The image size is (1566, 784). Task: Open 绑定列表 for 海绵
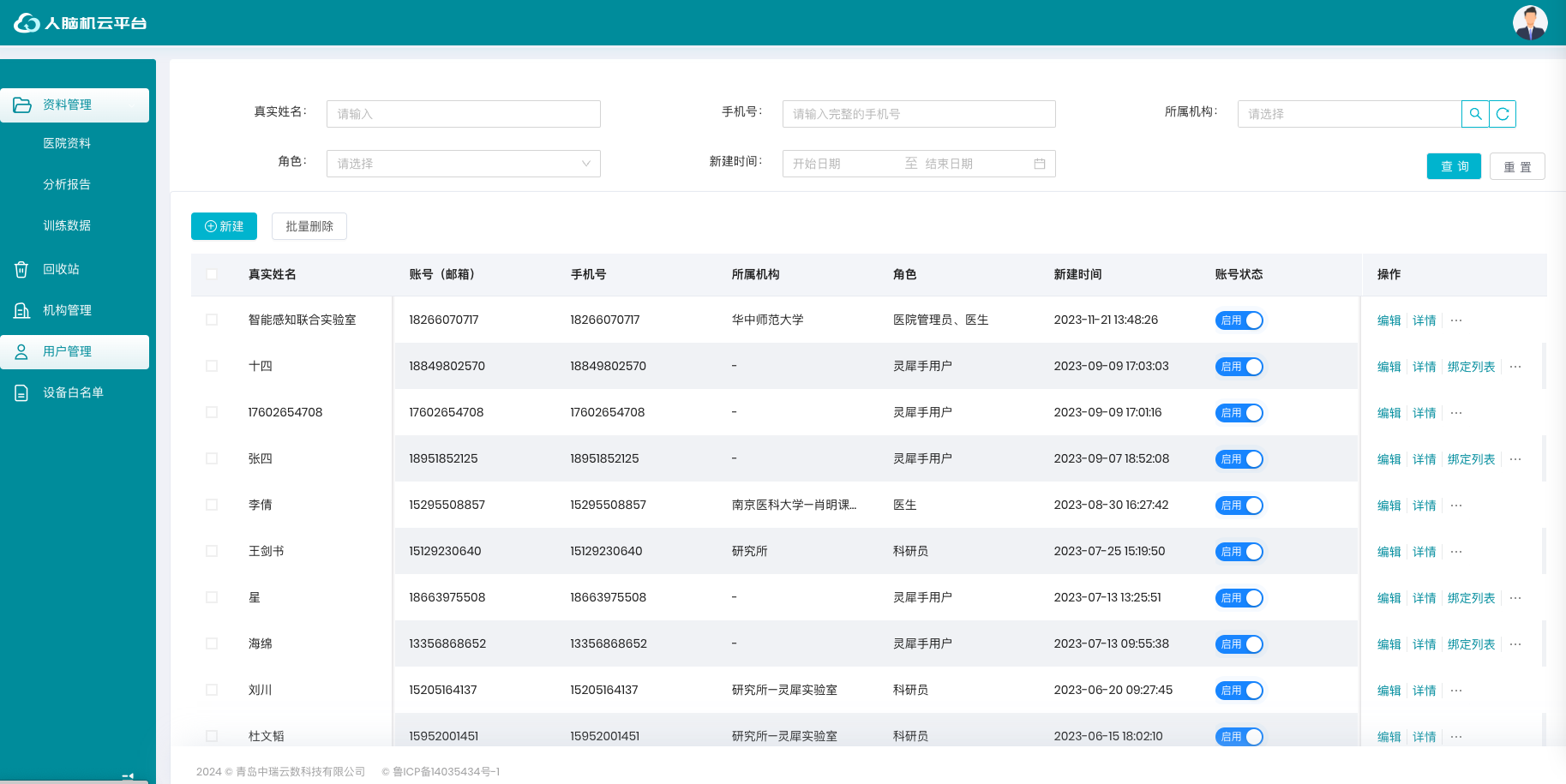pos(1471,644)
